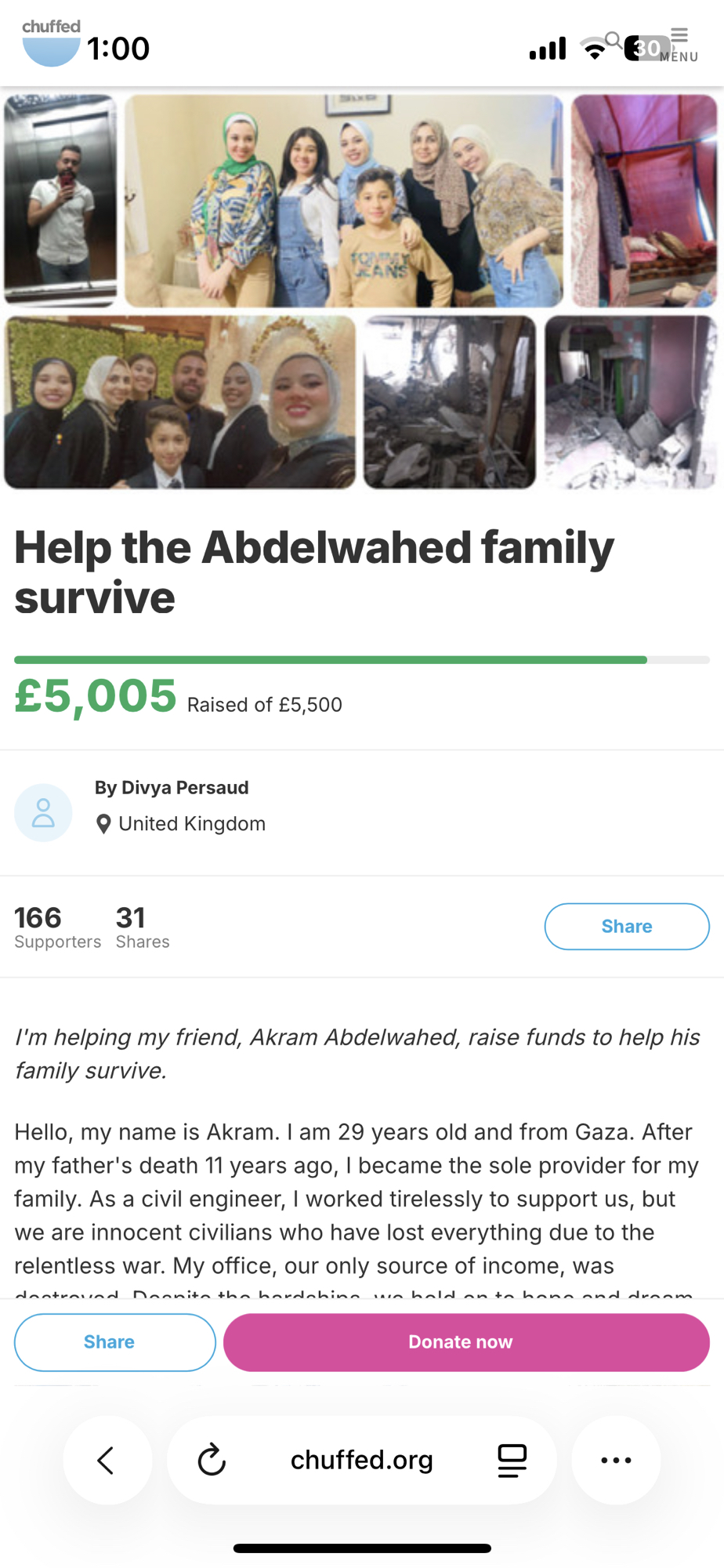Open the By Divya Persaud organiser name
Screen dimensions: 724x1568
click(x=172, y=788)
